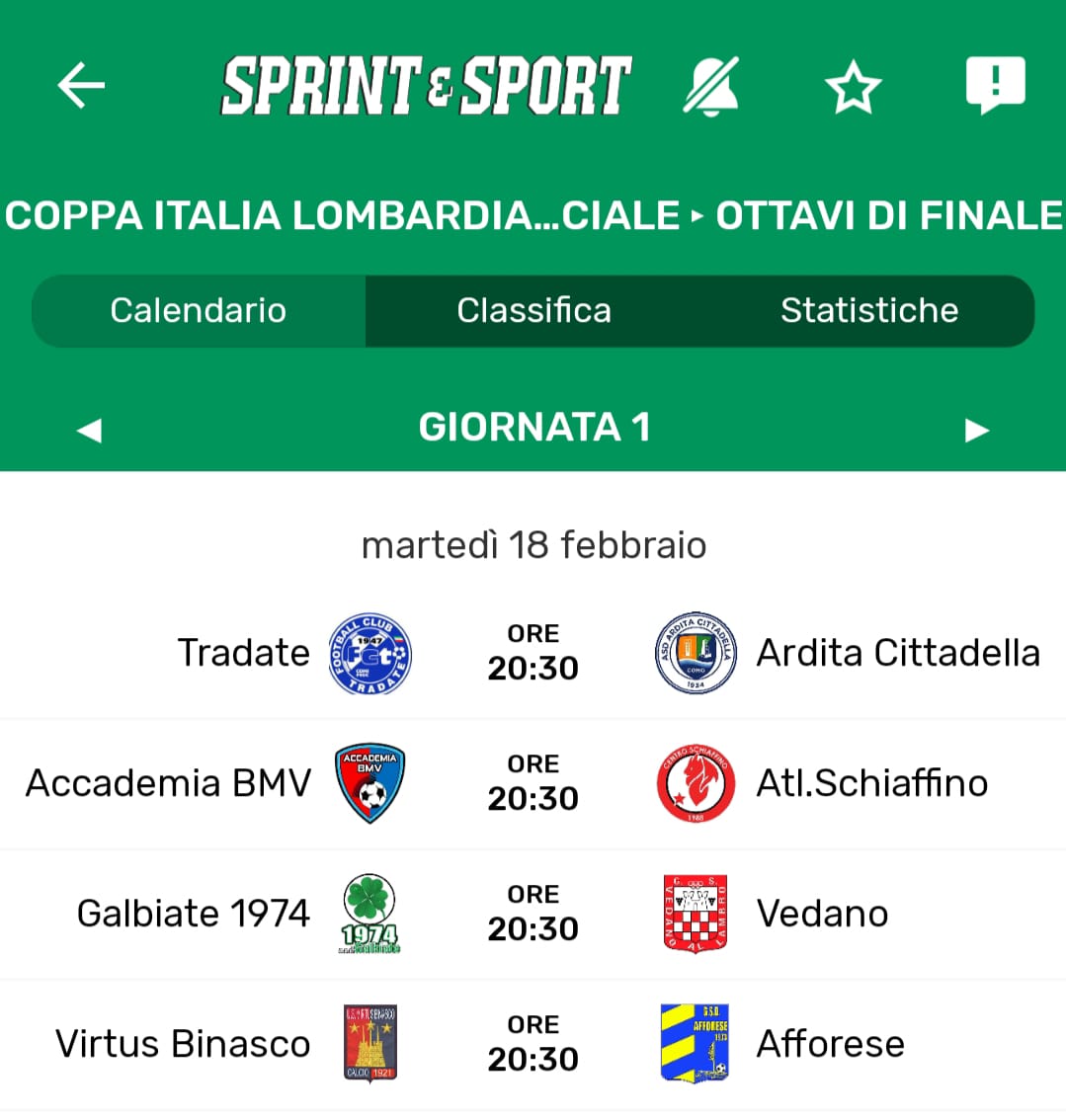Tap the back arrow icon
This screenshot has height=1120, width=1066.
point(81,85)
